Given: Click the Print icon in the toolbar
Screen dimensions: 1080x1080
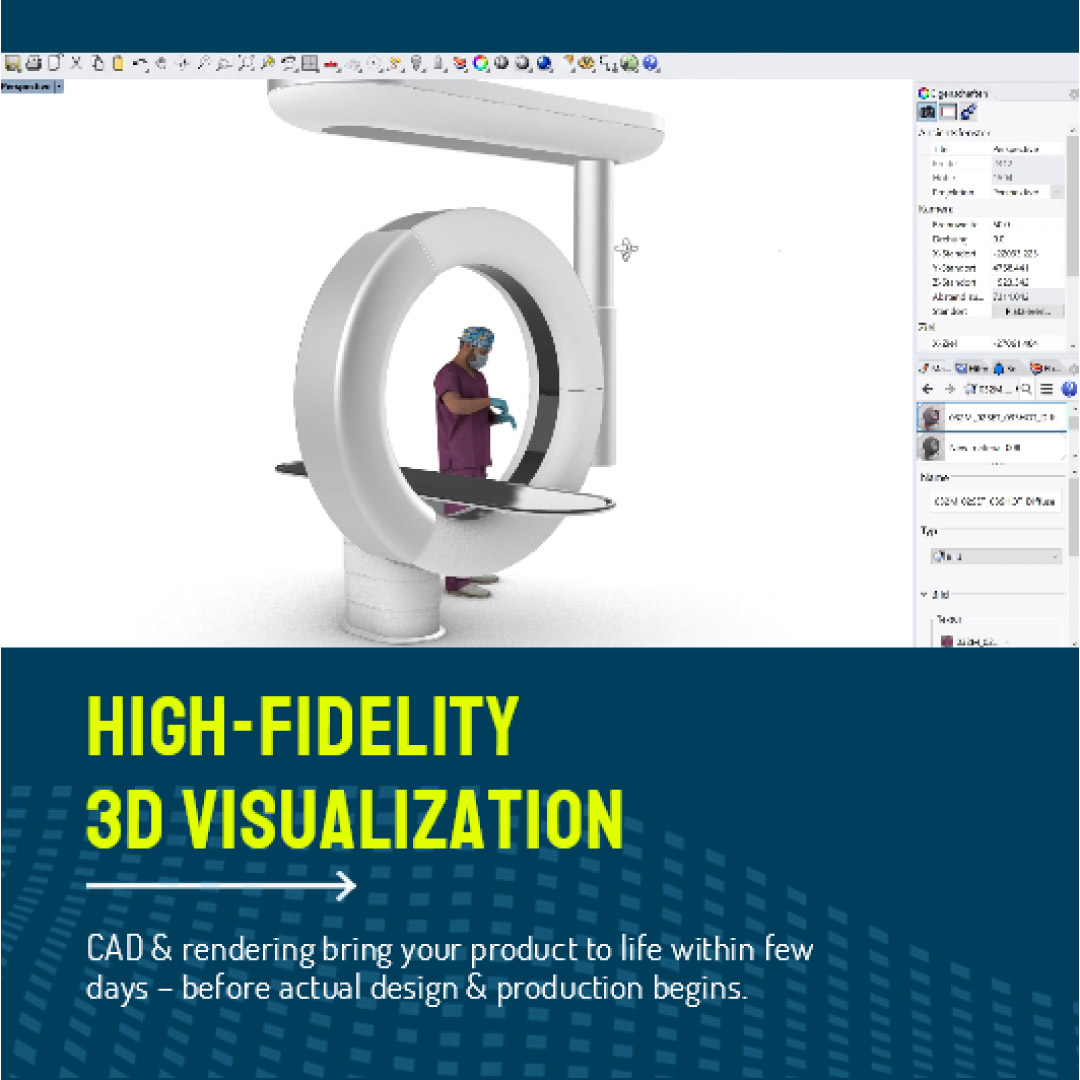Looking at the screenshot, I should coord(33,64).
